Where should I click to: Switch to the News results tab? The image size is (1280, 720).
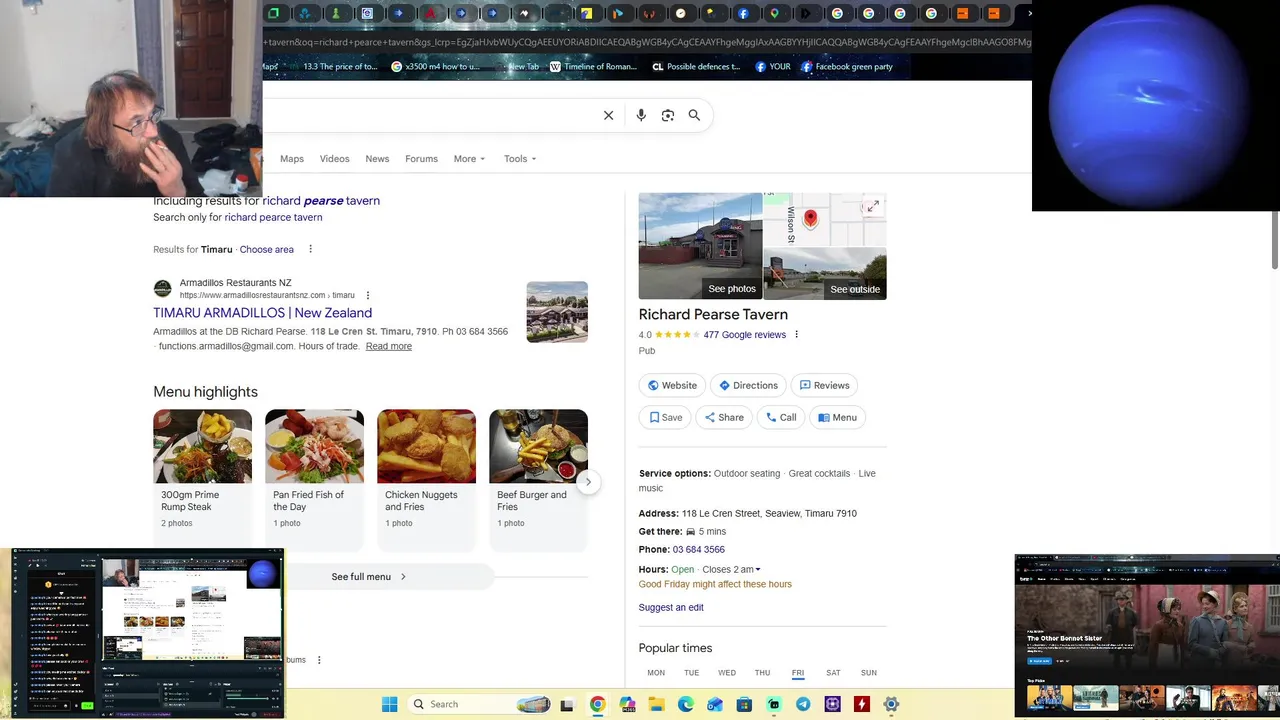377,159
